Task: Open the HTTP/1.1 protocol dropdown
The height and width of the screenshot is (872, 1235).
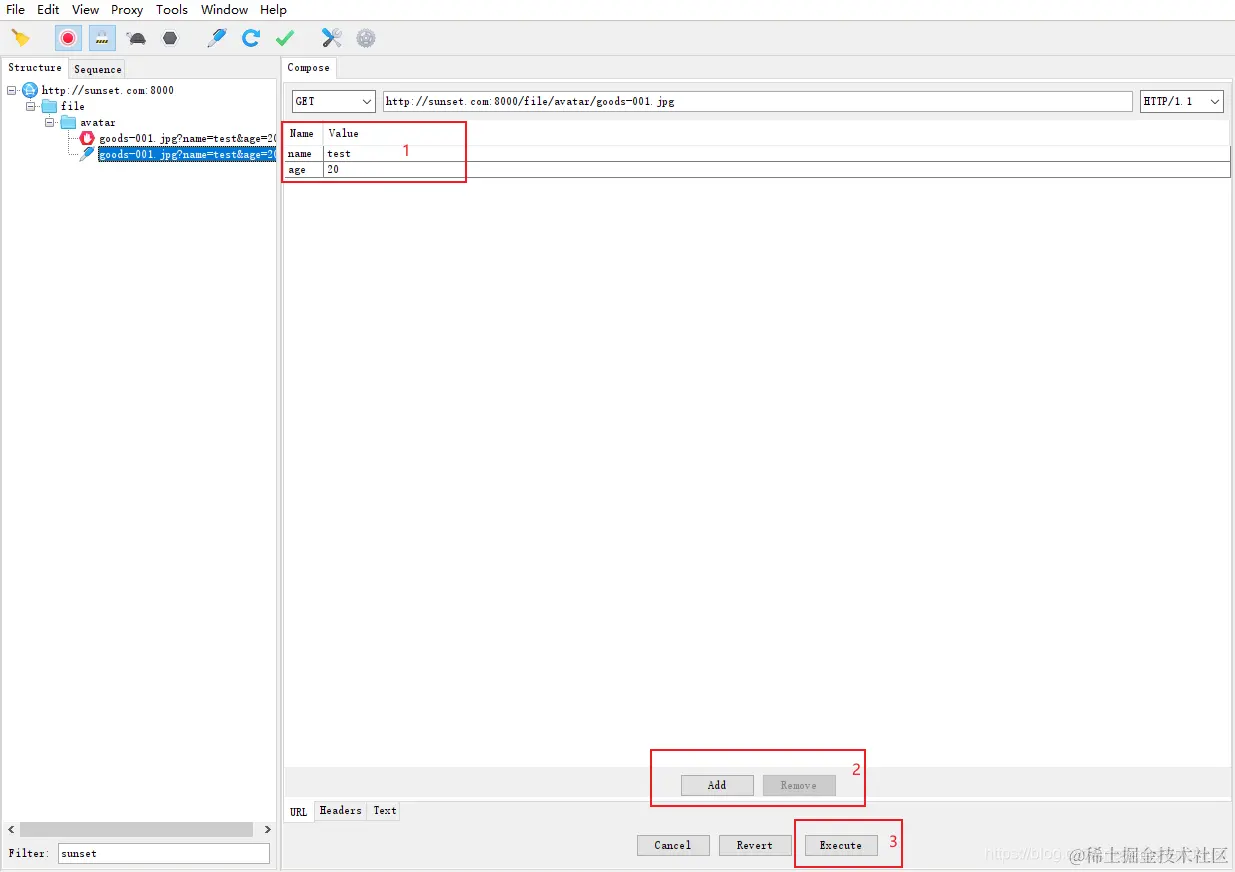Action: (1182, 101)
